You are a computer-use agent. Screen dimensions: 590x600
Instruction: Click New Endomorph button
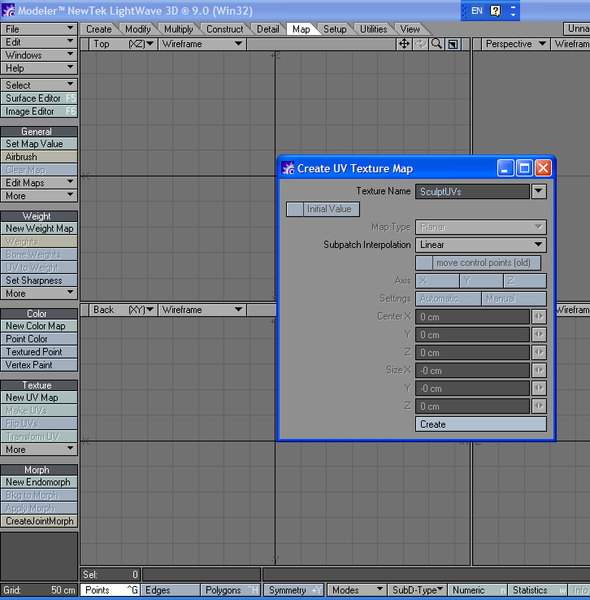(39, 482)
